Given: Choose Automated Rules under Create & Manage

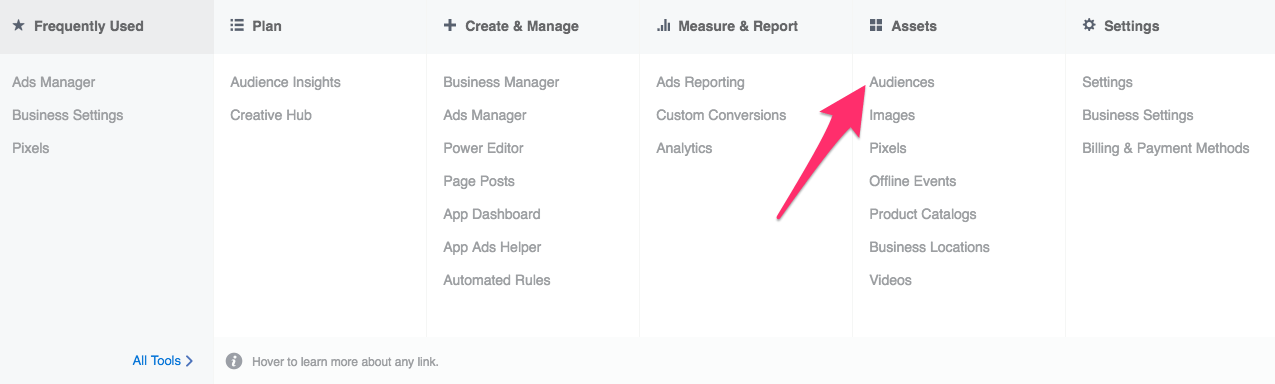Looking at the screenshot, I should click(x=497, y=280).
